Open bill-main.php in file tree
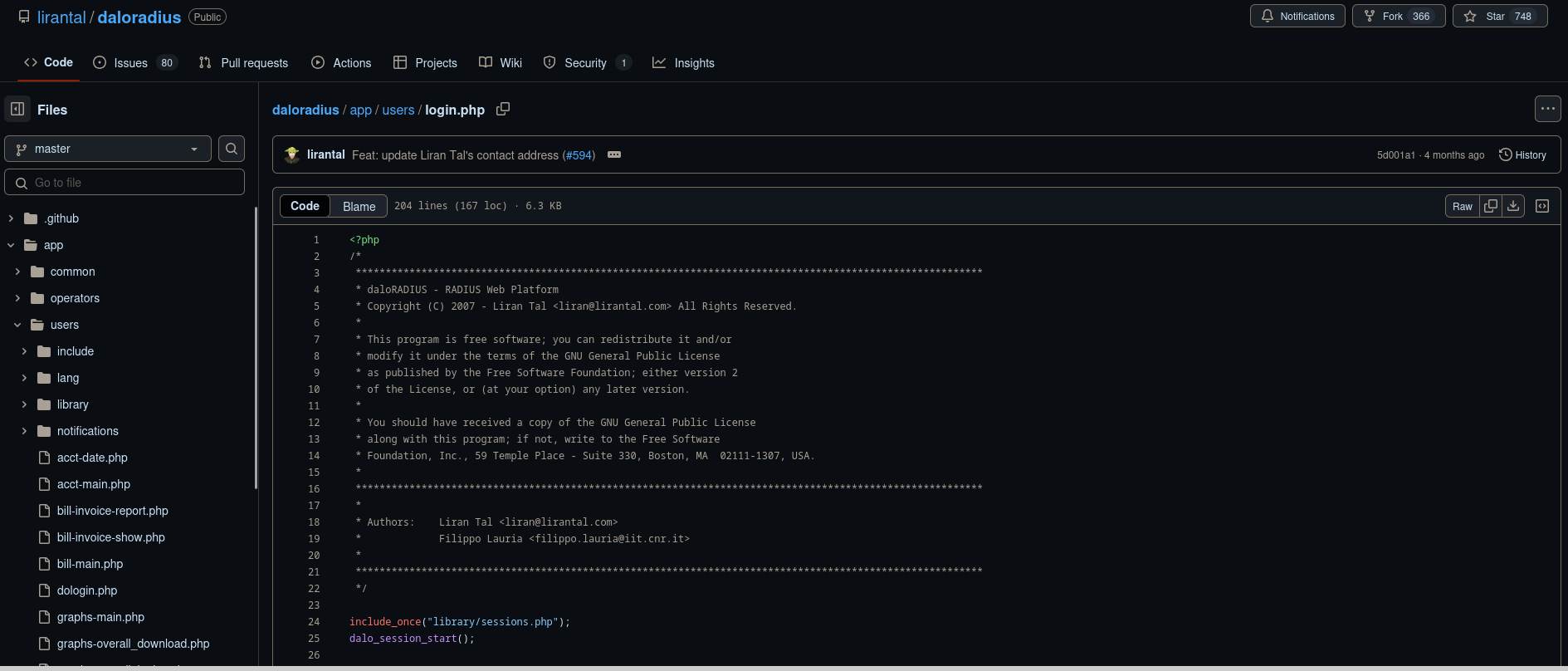1568x671 pixels. (x=90, y=564)
